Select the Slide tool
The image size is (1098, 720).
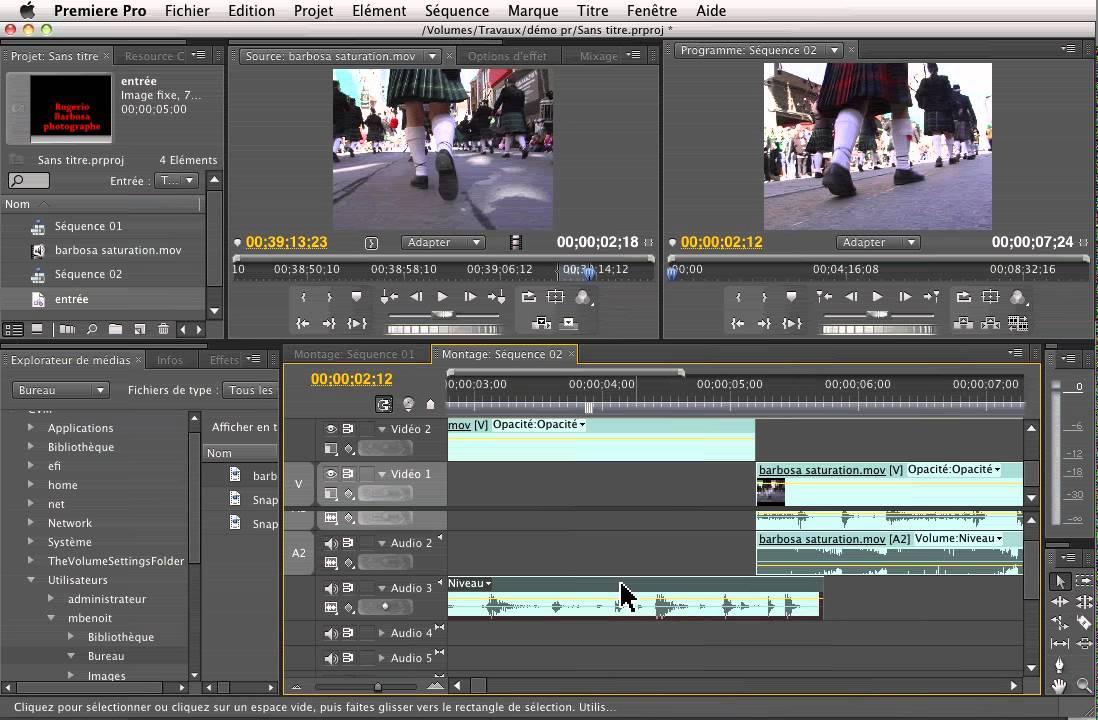1084,643
